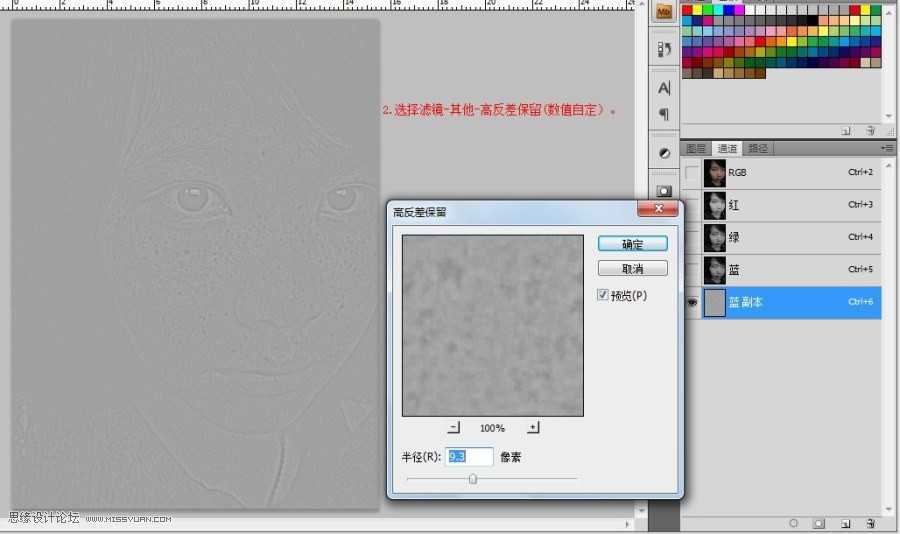Click canvas vertical scrollbar down arrow
The width and height of the screenshot is (900, 534).
tap(642, 510)
